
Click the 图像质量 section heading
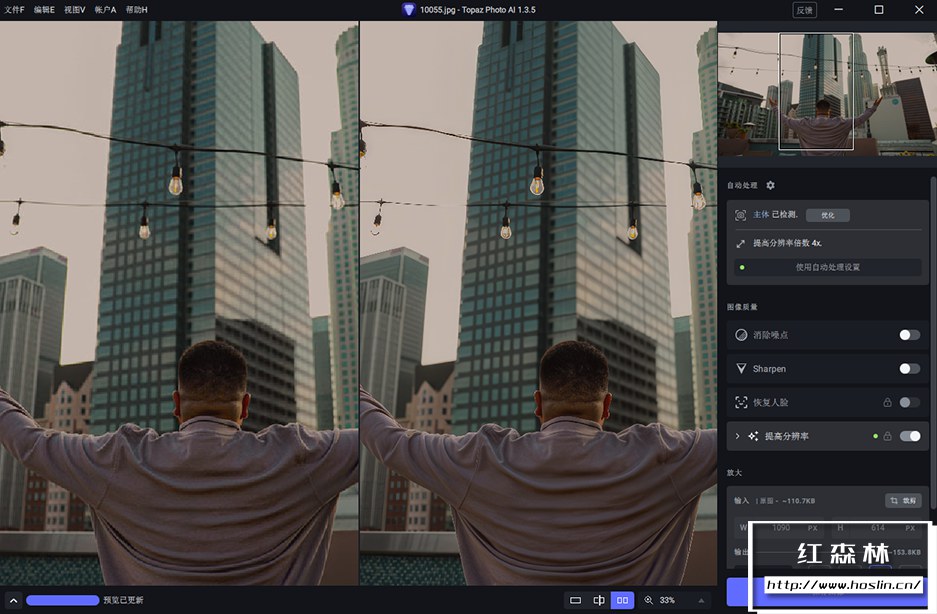pos(742,307)
